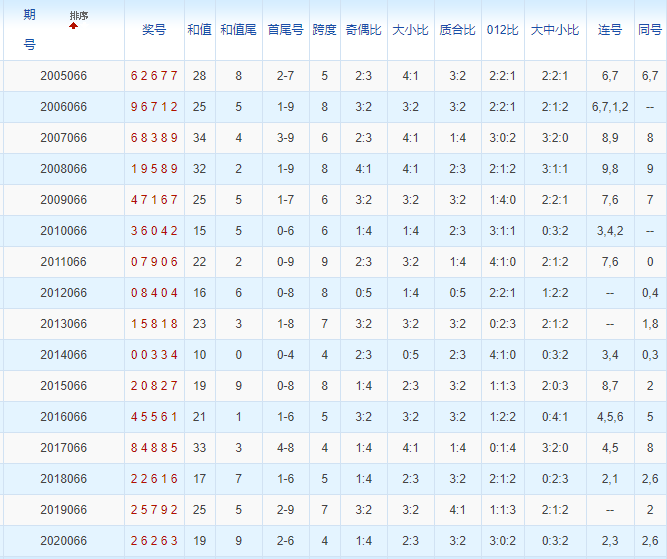This screenshot has height=559, width=667.
Task: Click issue number 2014066
Action: [x=64, y=355]
